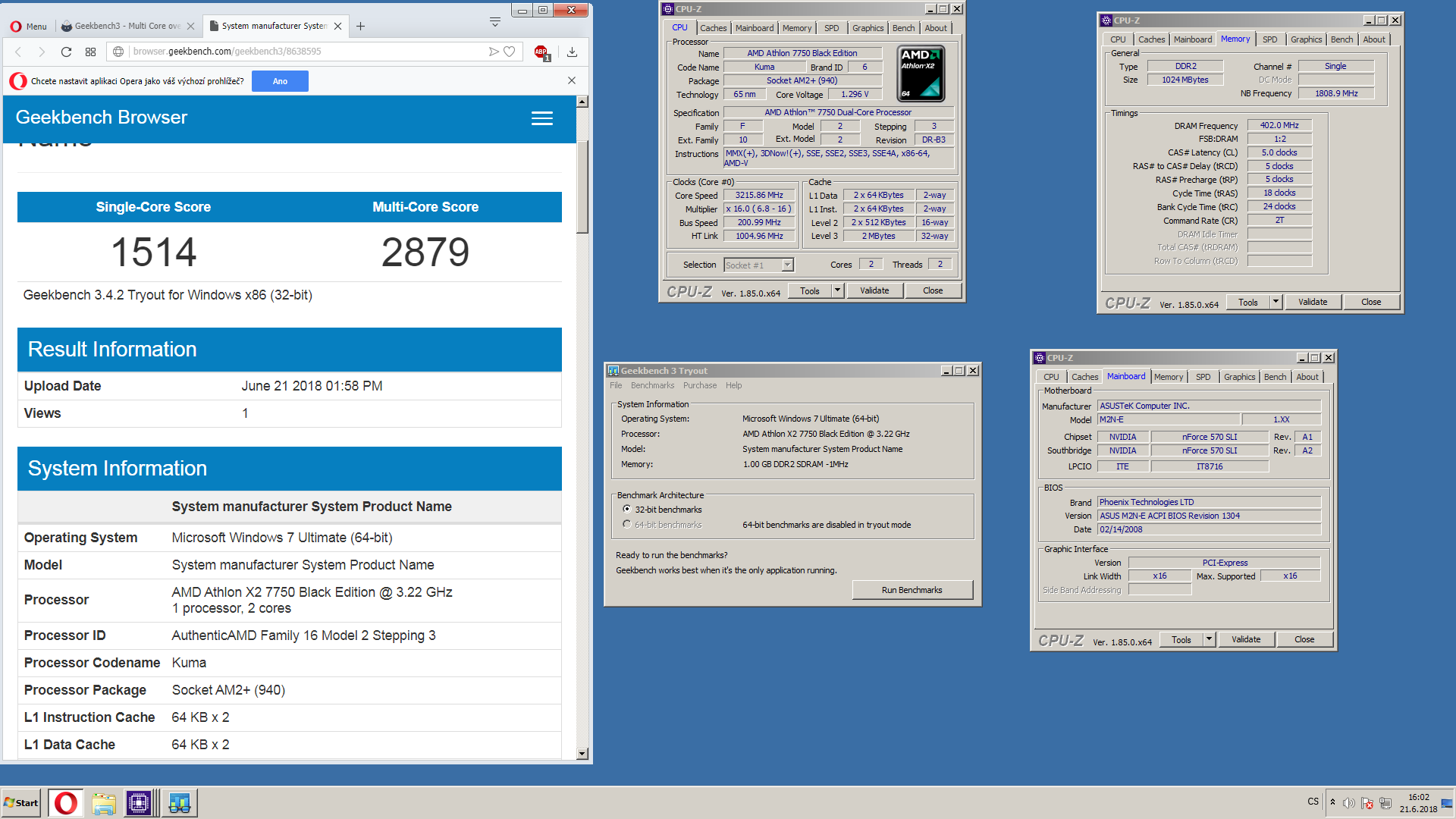Open Bench tab in top-left CPU-Z window
The width and height of the screenshot is (1456, 819).
tap(903, 28)
